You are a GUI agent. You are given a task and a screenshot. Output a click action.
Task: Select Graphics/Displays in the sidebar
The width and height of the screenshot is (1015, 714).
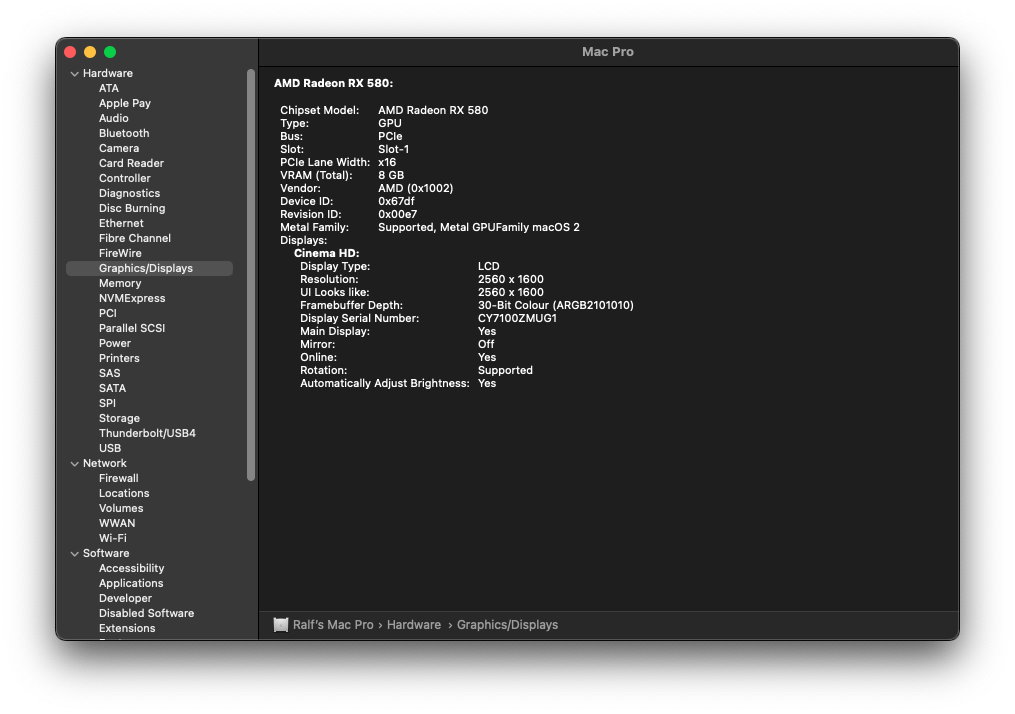(150, 268)
